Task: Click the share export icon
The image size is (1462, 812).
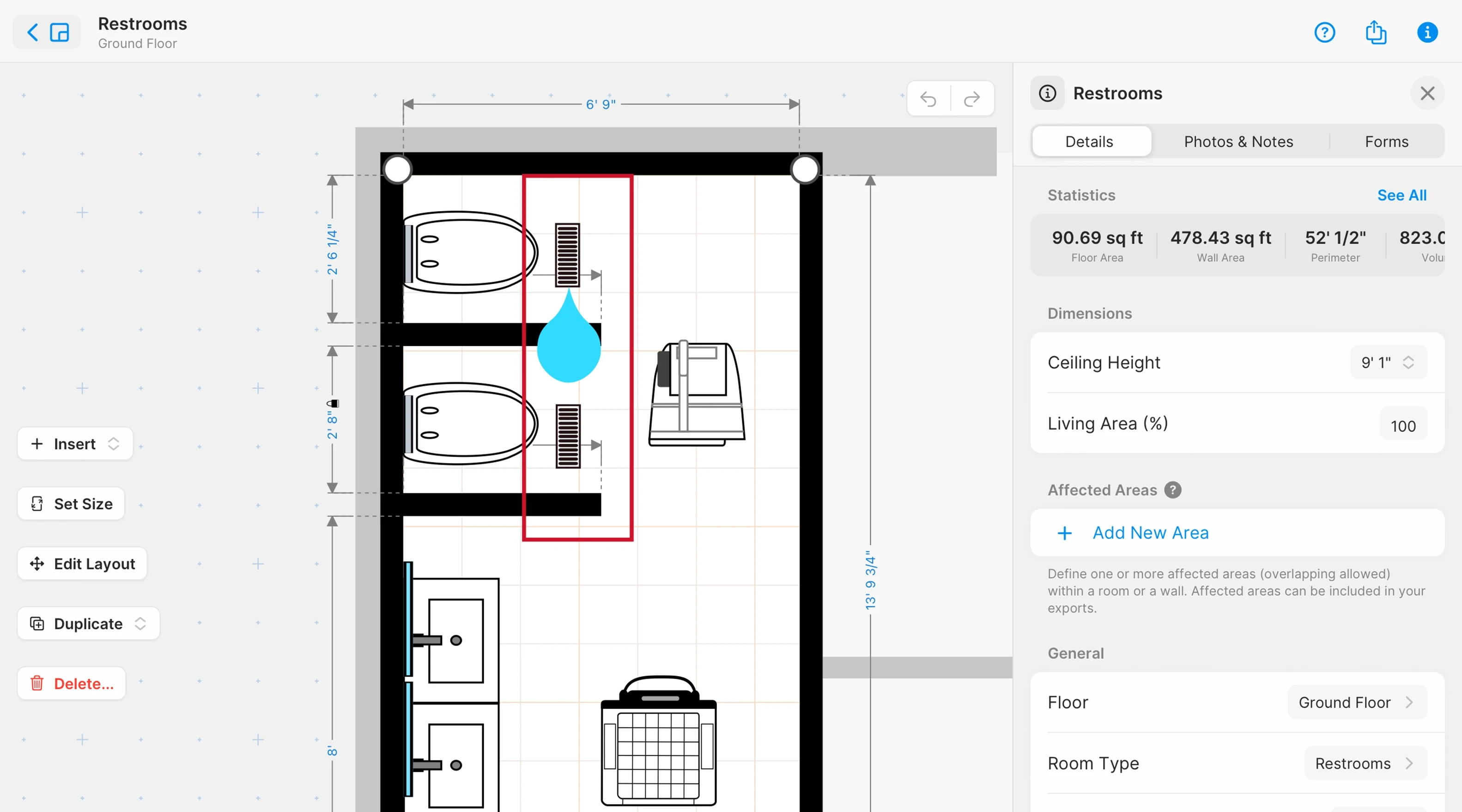Action: point(1375,32)
